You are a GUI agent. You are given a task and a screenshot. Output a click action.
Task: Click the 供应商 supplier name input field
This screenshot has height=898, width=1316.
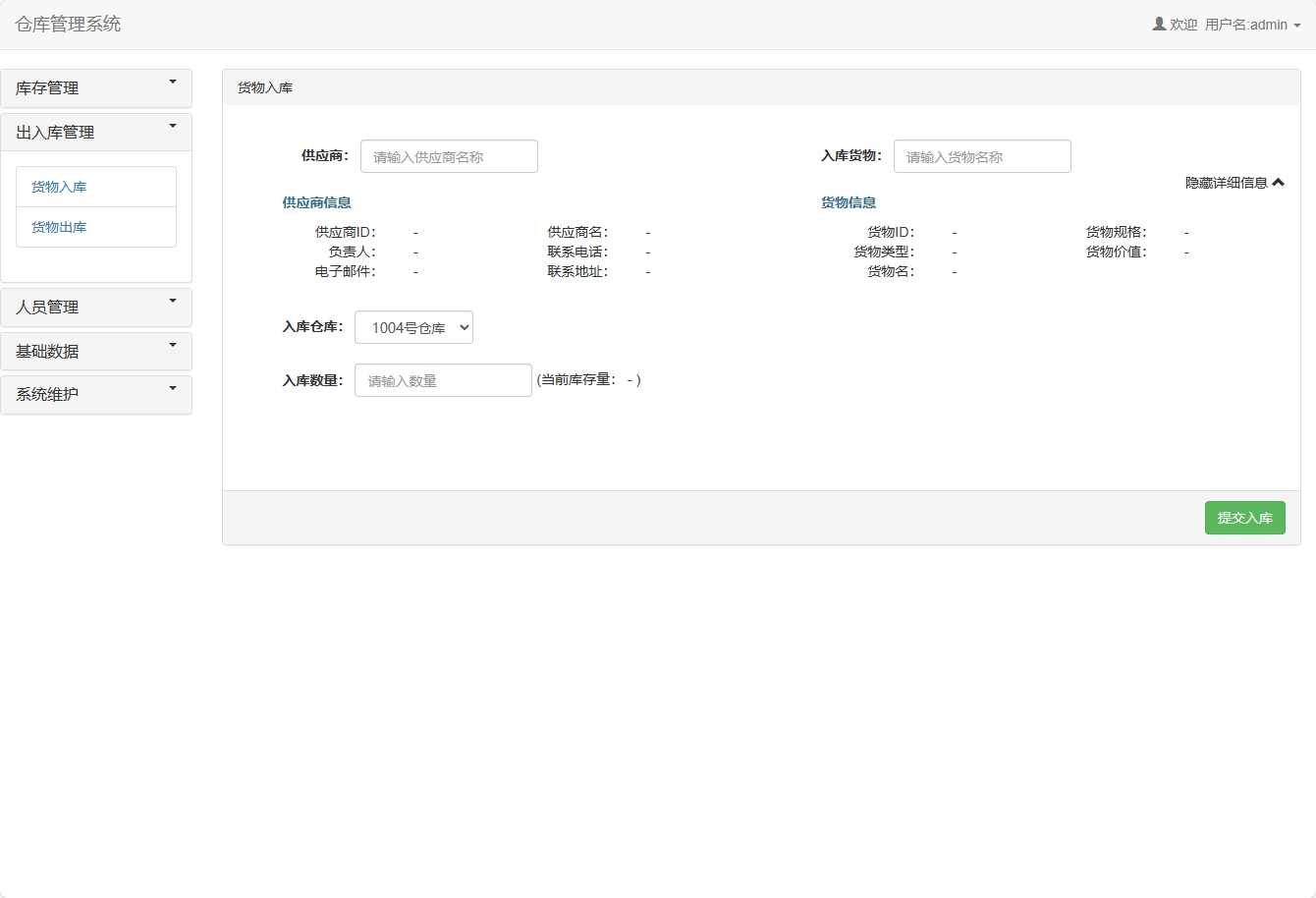tap(449, 155)
